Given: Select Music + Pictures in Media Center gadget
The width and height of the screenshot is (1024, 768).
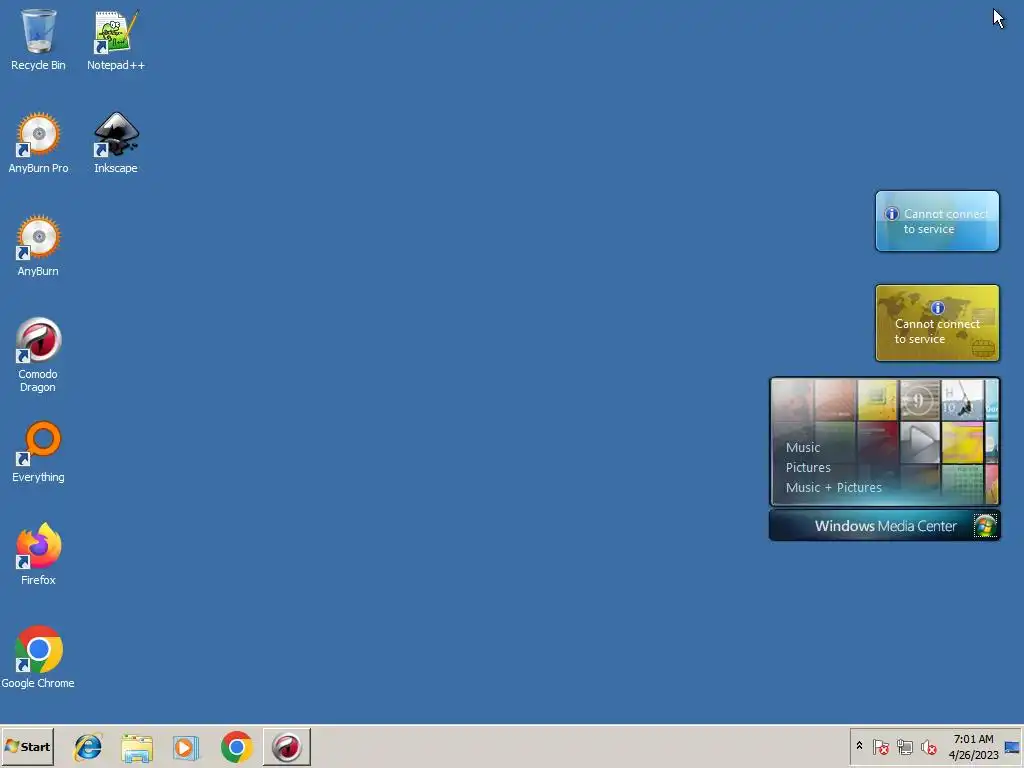Looking at the screenshot, I should tap(833, 487).
